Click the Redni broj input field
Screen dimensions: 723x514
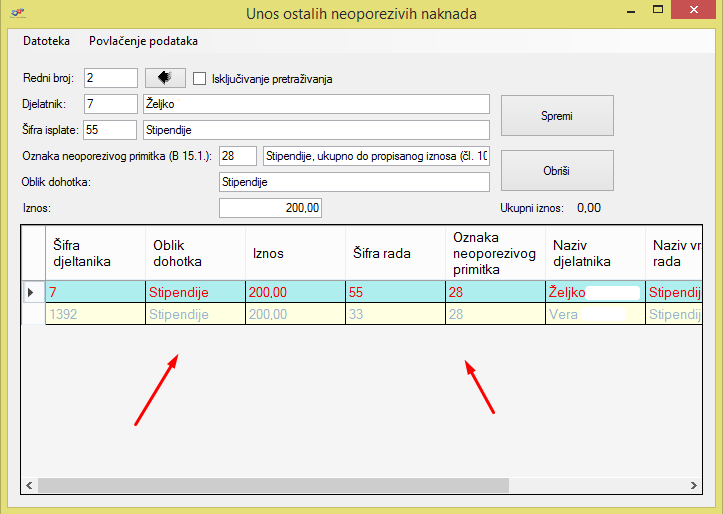[x=111, y=78]
